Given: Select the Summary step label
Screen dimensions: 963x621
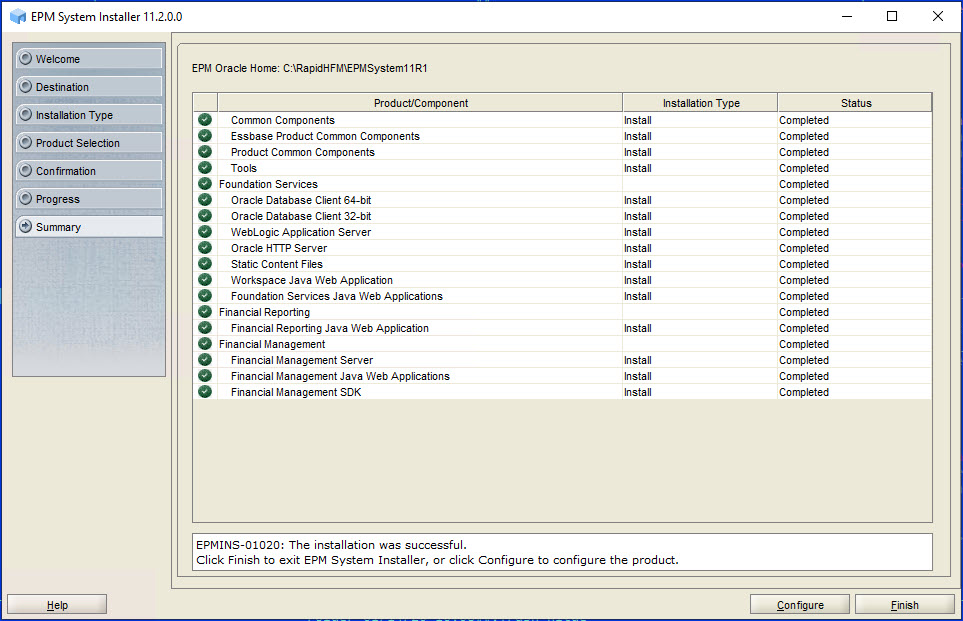Looking at the screenshot, I should coord(58,227).
